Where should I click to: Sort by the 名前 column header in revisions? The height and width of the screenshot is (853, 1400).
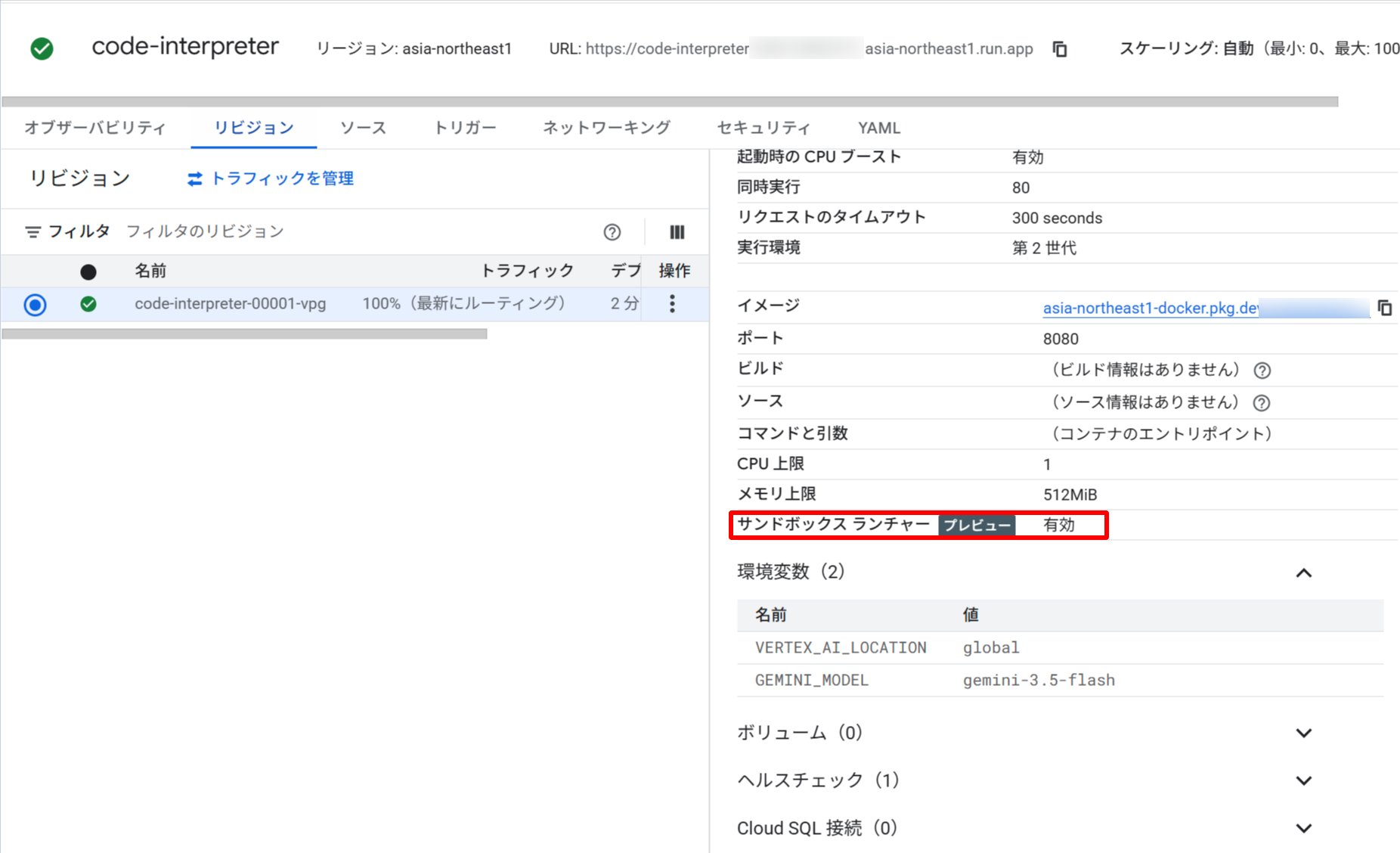coord(150,271)
